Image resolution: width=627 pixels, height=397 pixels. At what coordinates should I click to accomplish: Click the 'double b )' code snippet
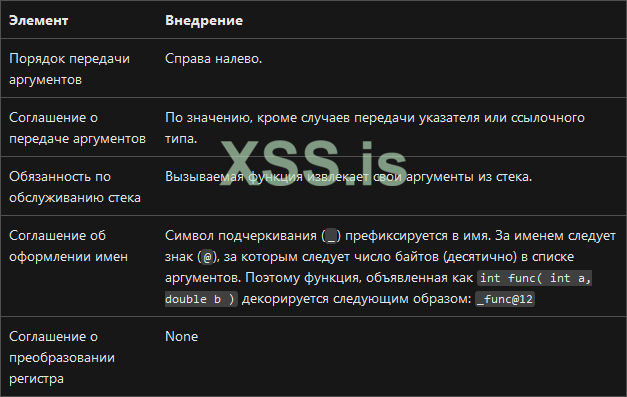tap(201, 299)
